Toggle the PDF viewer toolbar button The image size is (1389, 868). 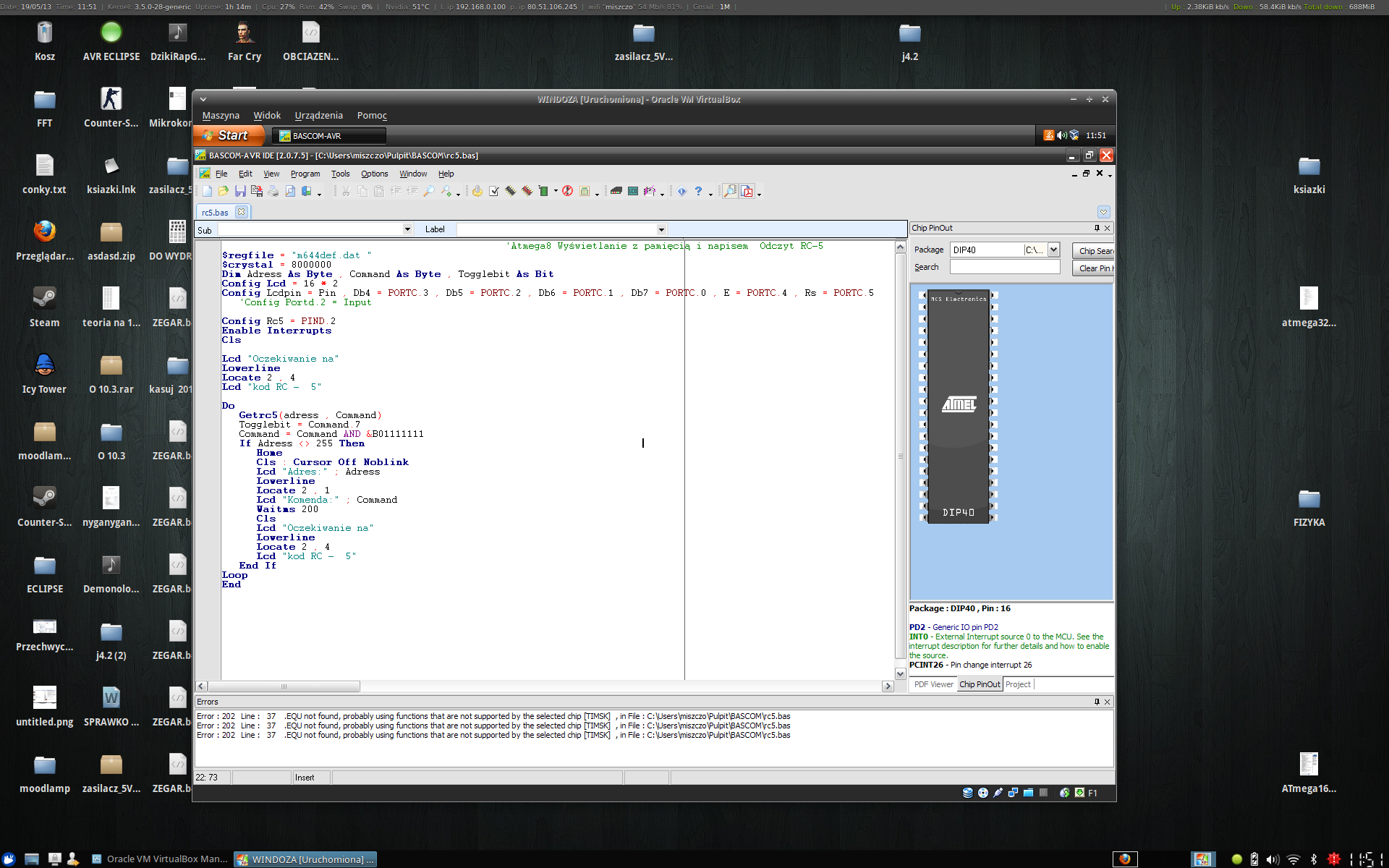[x=747, y=191]
